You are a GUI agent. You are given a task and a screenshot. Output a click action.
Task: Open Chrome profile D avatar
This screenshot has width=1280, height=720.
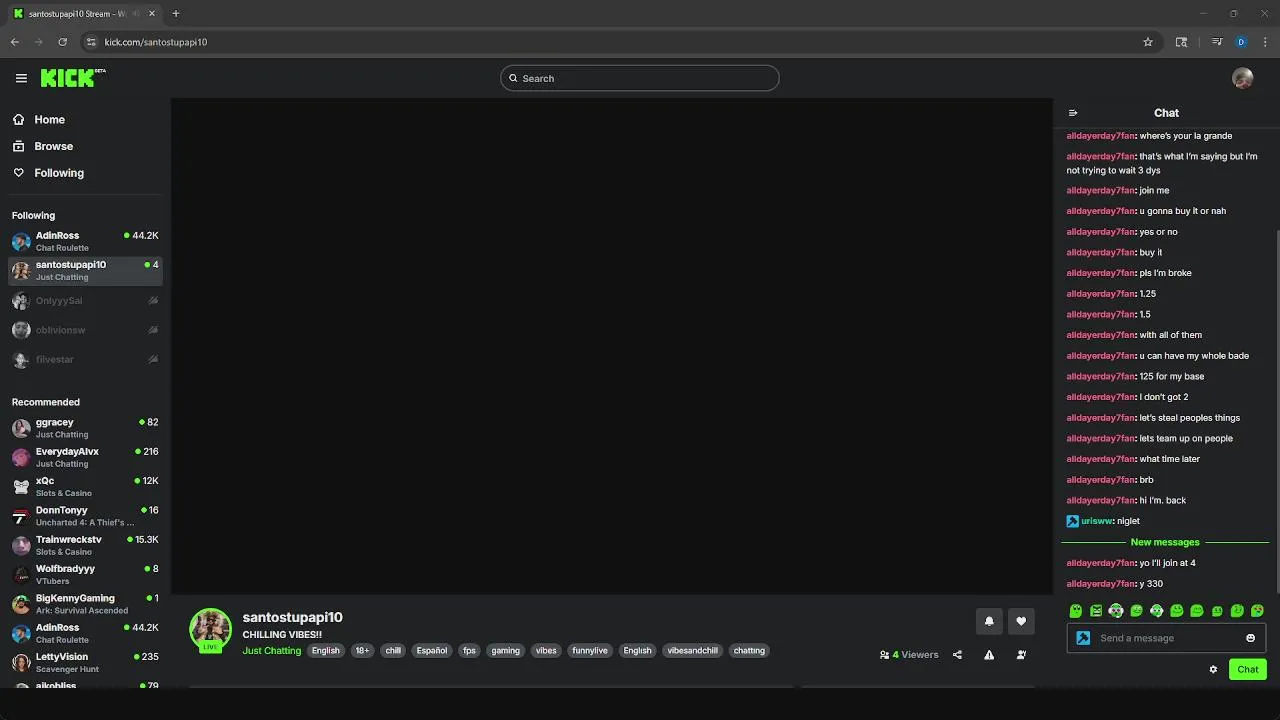coord(1241,42)
